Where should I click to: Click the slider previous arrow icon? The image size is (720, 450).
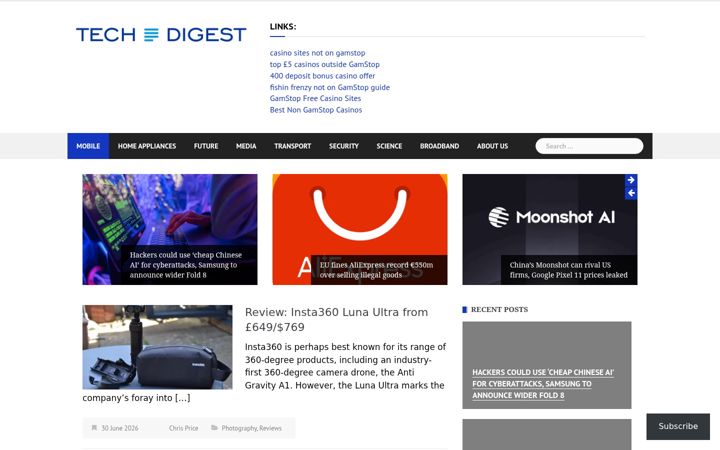click(631, 193)
